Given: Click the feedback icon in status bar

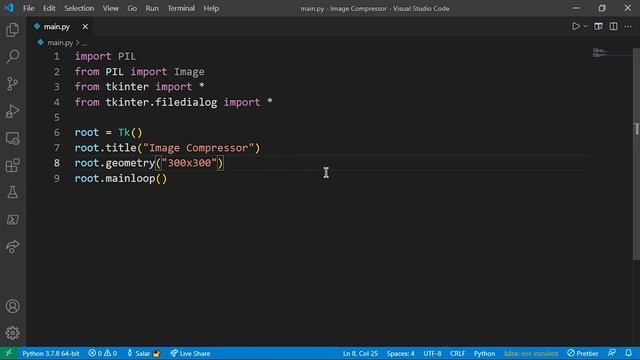Looking at the screenshot, I should point(611,353).
